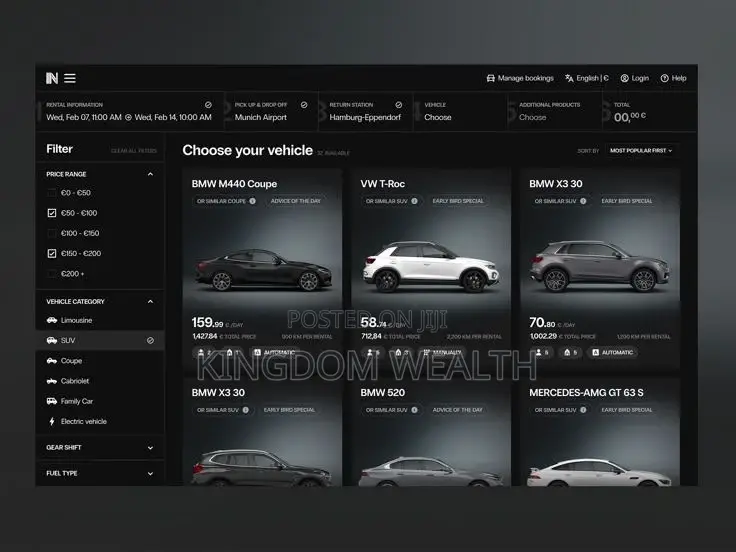Image resolution: width=736 pixels, height=552 pixels.
Task: Click seats icon on top BMW X3 30 card
Action: (539, 353)
